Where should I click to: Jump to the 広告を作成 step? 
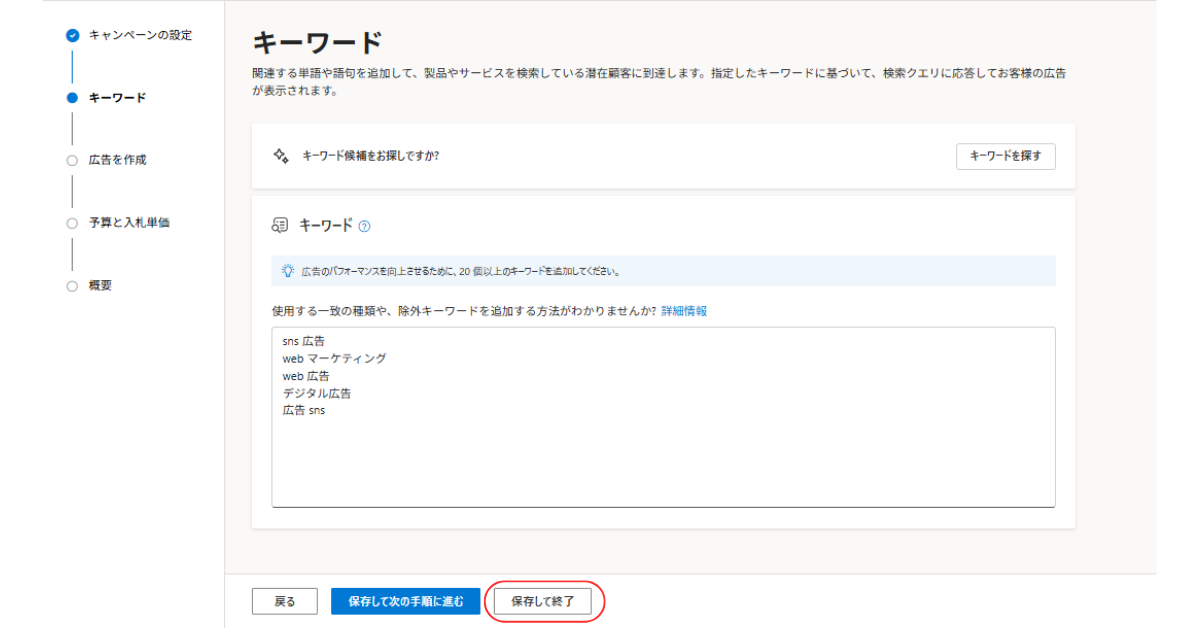tap(117, 160)
